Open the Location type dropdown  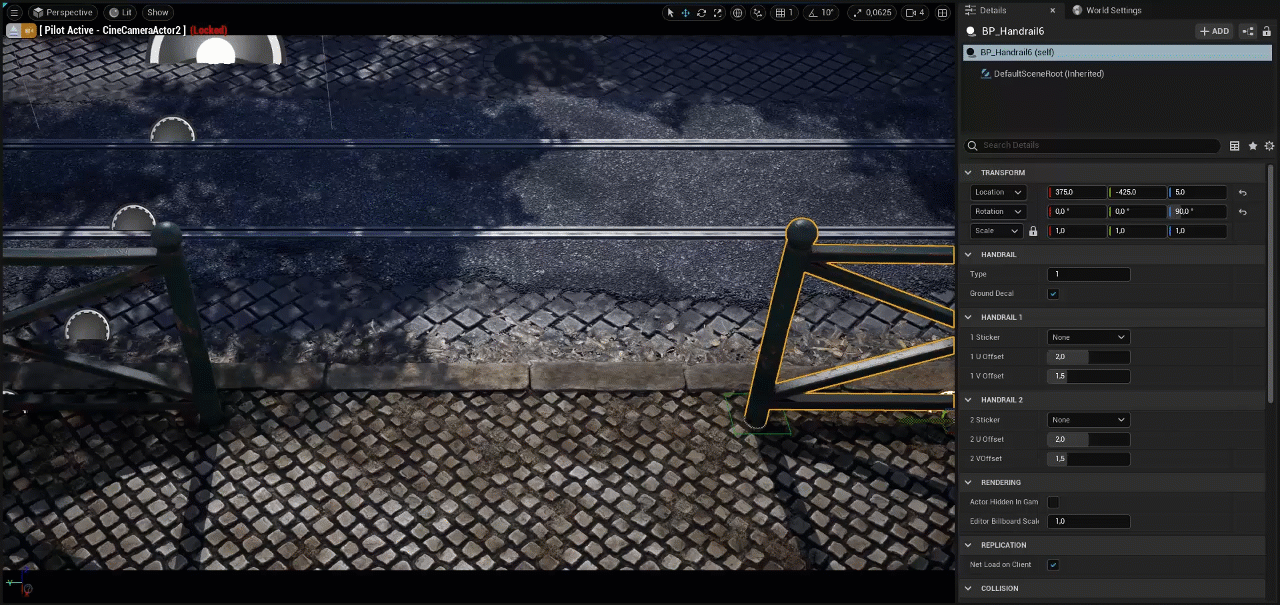click(998, 192)
